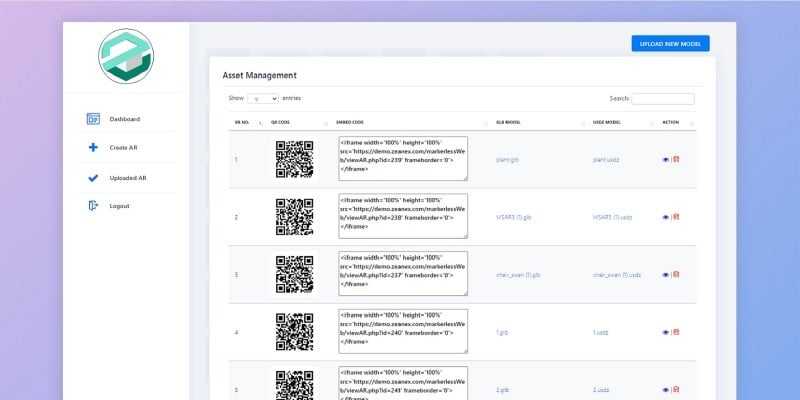The height and width of the screenshot is (400, 800).
Task: Click the Uploaded AR checkmark icon
Action: point(93,178)
